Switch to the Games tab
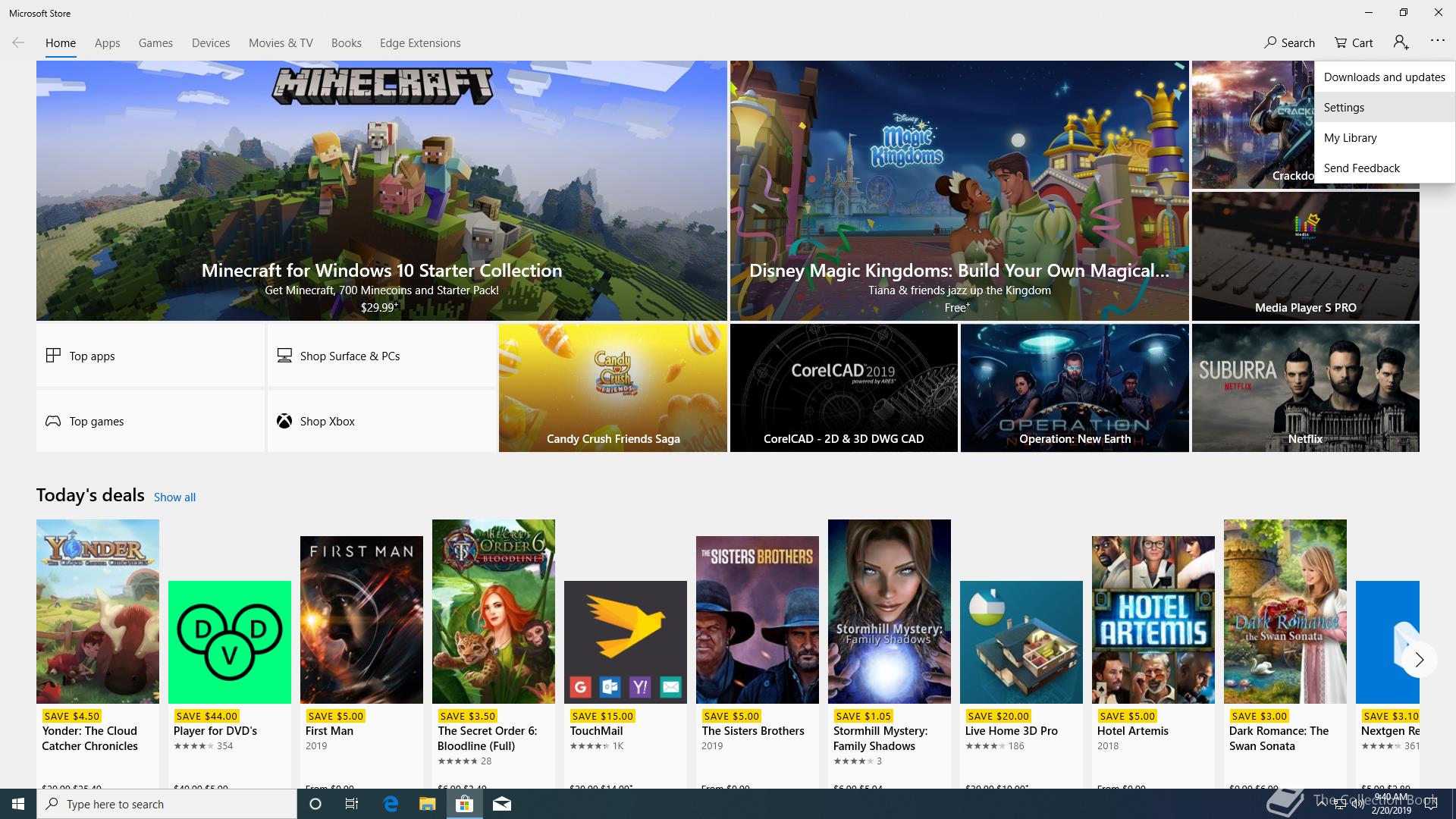 coord(155,43)
